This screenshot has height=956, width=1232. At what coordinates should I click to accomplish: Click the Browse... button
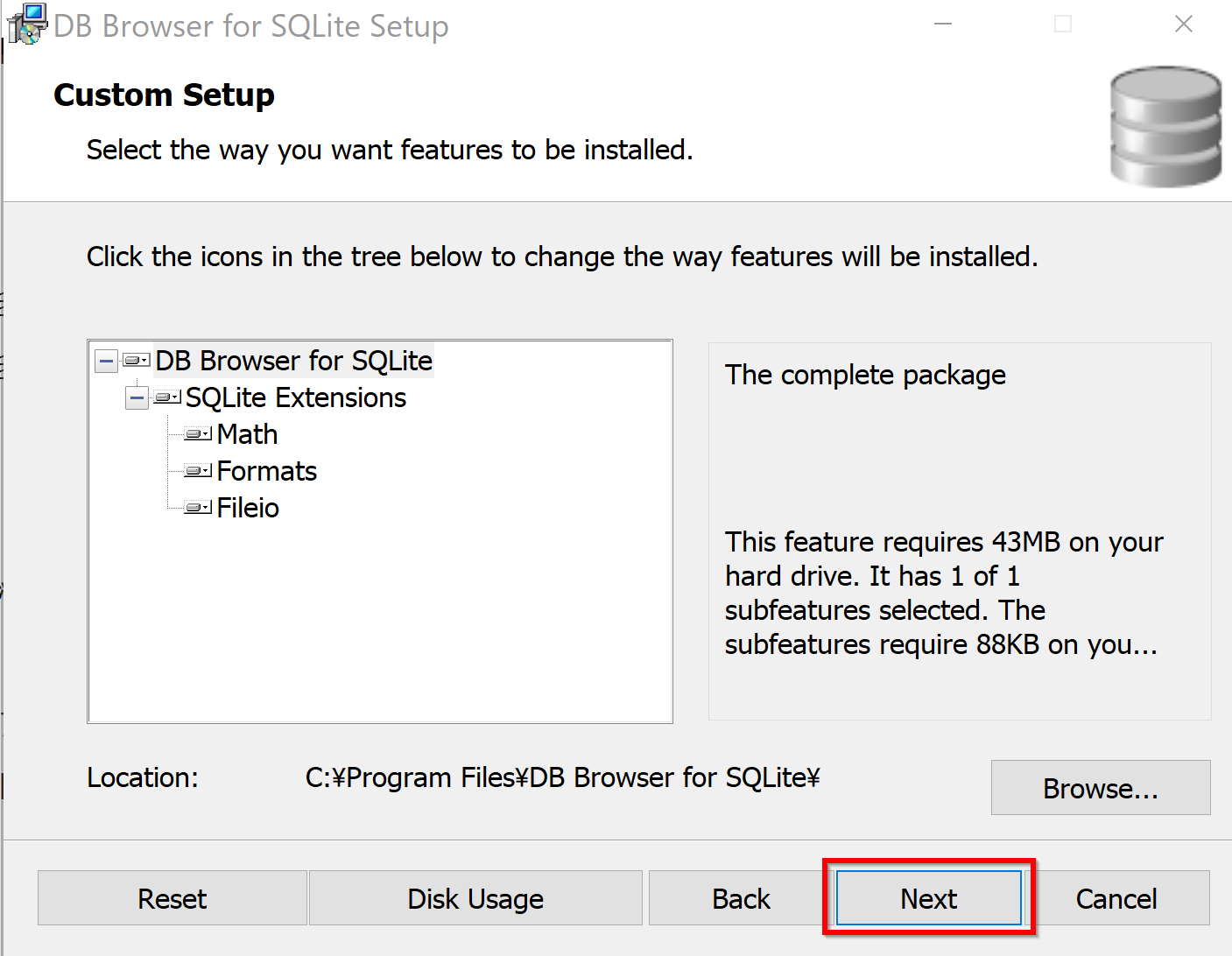(1101, 788)
